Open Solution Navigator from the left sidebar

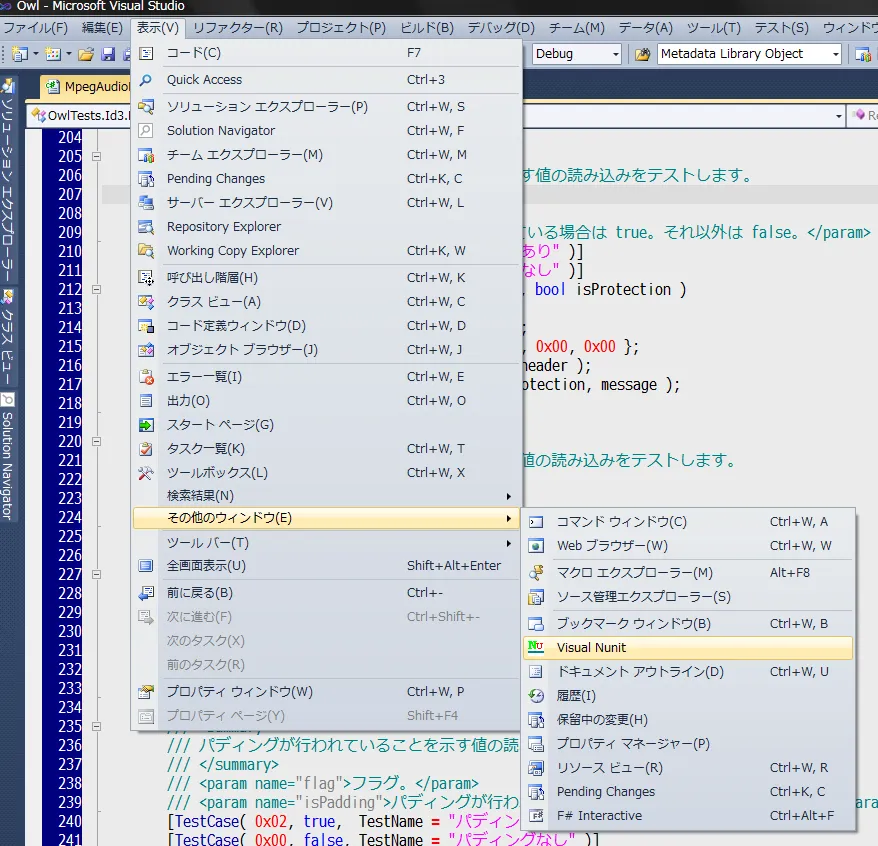click(x=10, y=450)
